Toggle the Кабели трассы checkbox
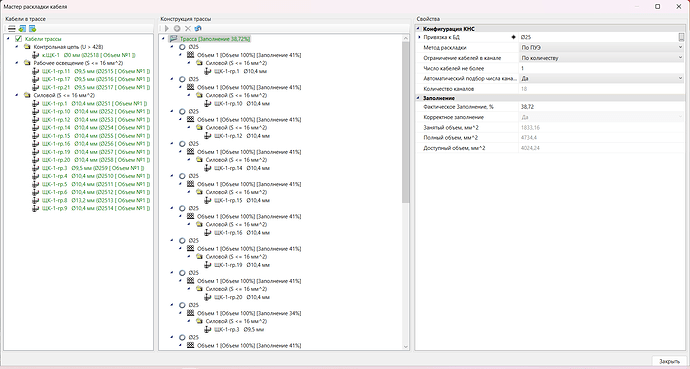Viewport: 690px width, 369px height. click(x=18, y=39)
